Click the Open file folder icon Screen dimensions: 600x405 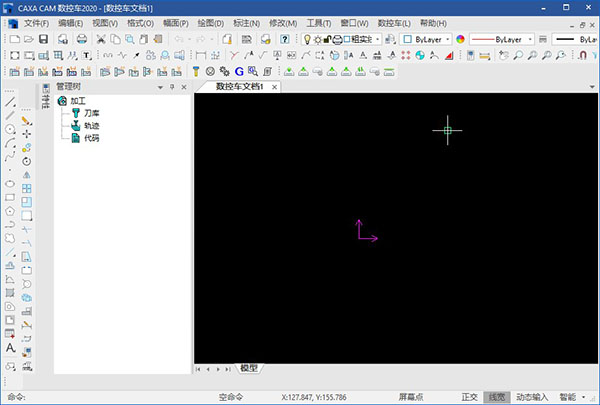(x=29, y=39)
